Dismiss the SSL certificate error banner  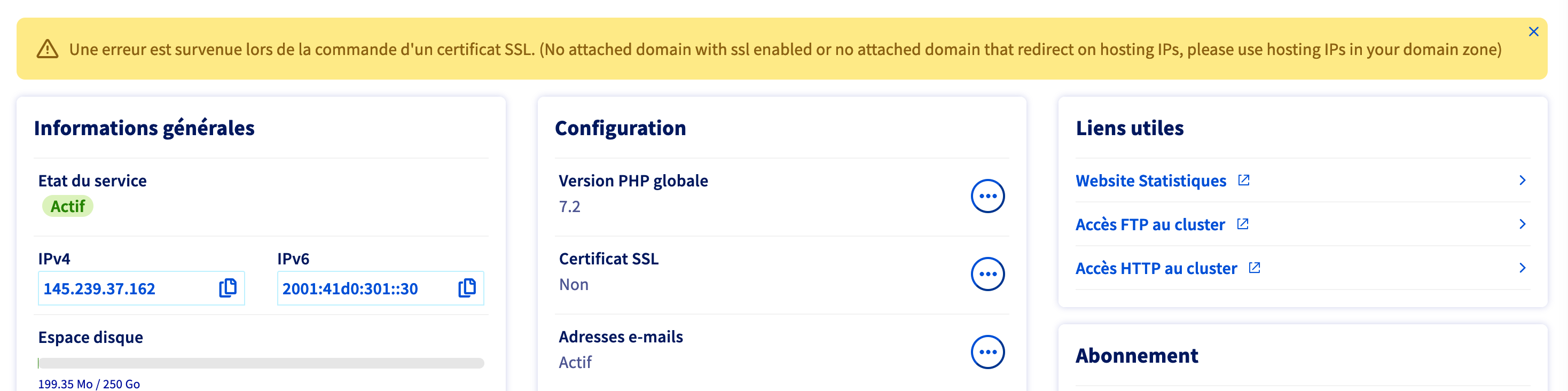[1533, 32]
